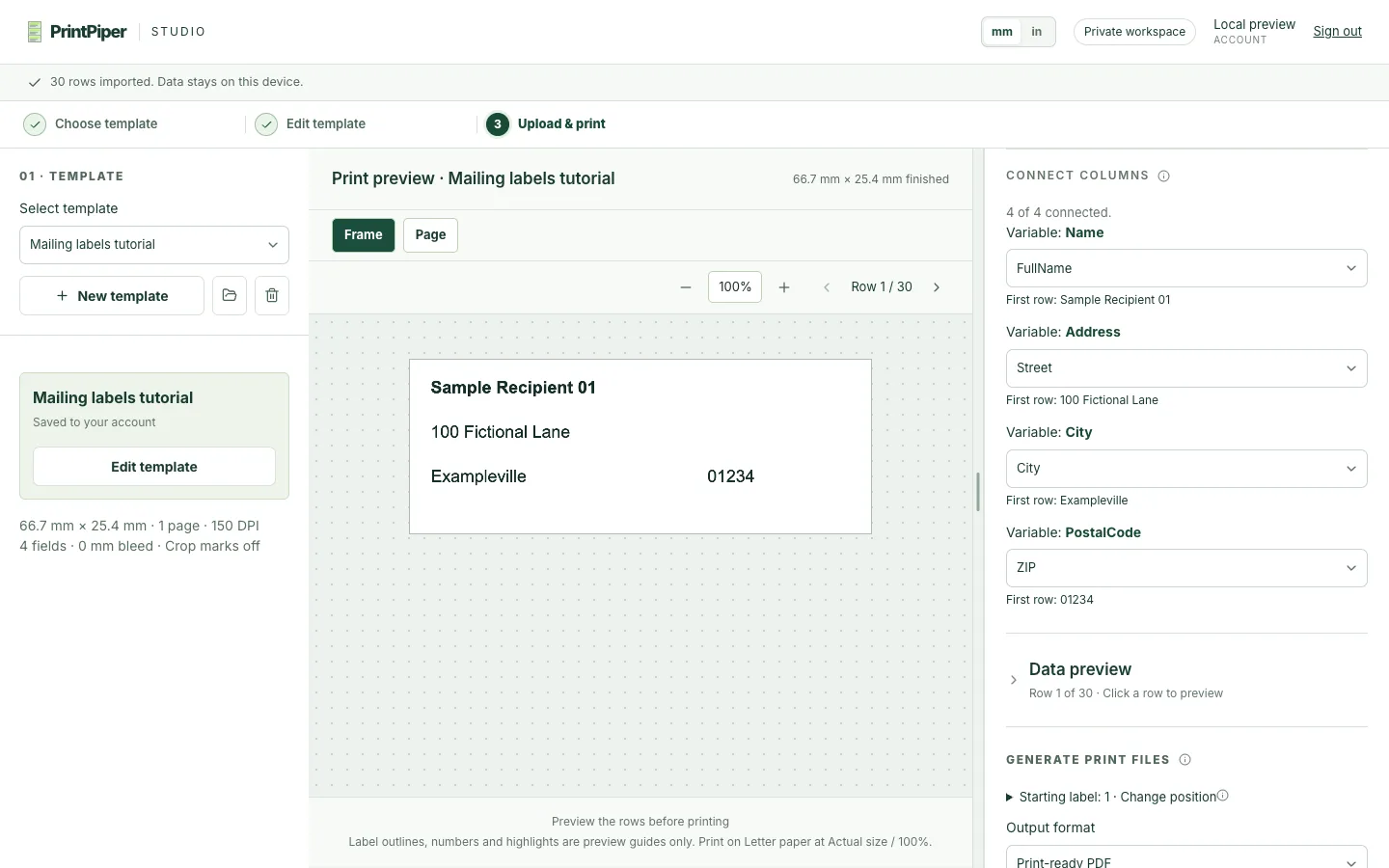The width and height of the screenshot is (1389, 868).
Task: Select Page preview mode
Action: [430, 235]
